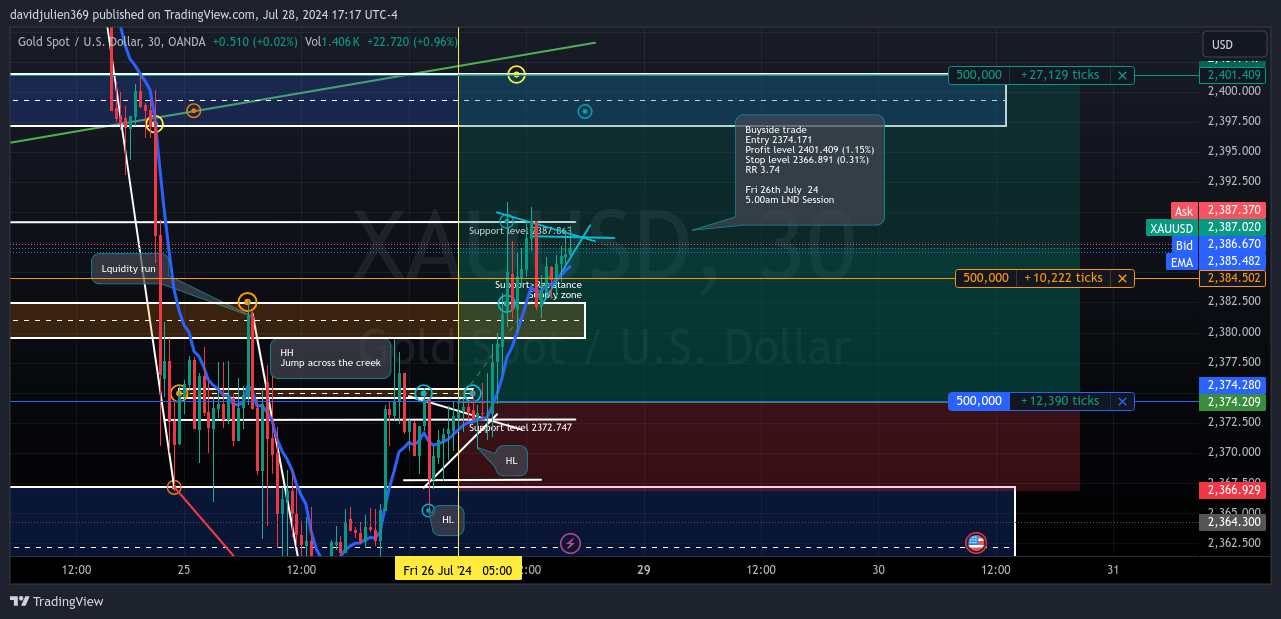Viewport: 1281px width, 619px height.
Task: Select the orange circle marker above the HH callout
Action: [x=247, y=301]
